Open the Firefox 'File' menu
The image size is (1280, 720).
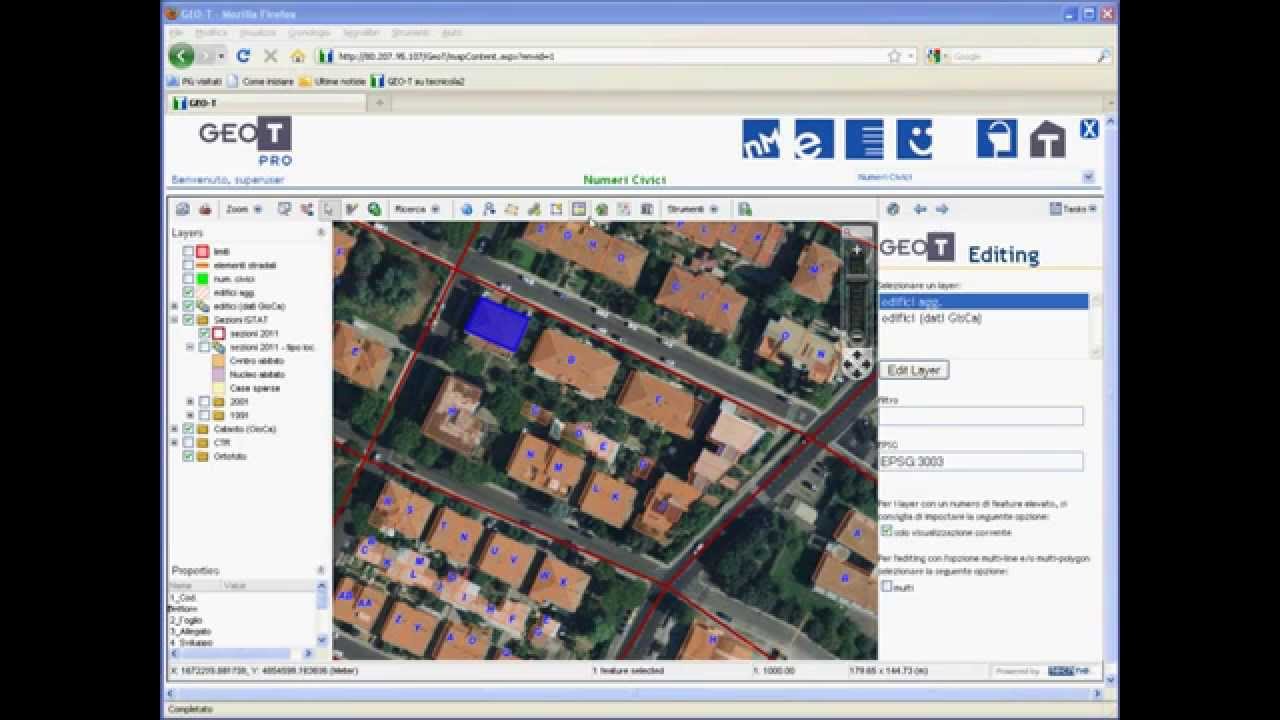176,33
